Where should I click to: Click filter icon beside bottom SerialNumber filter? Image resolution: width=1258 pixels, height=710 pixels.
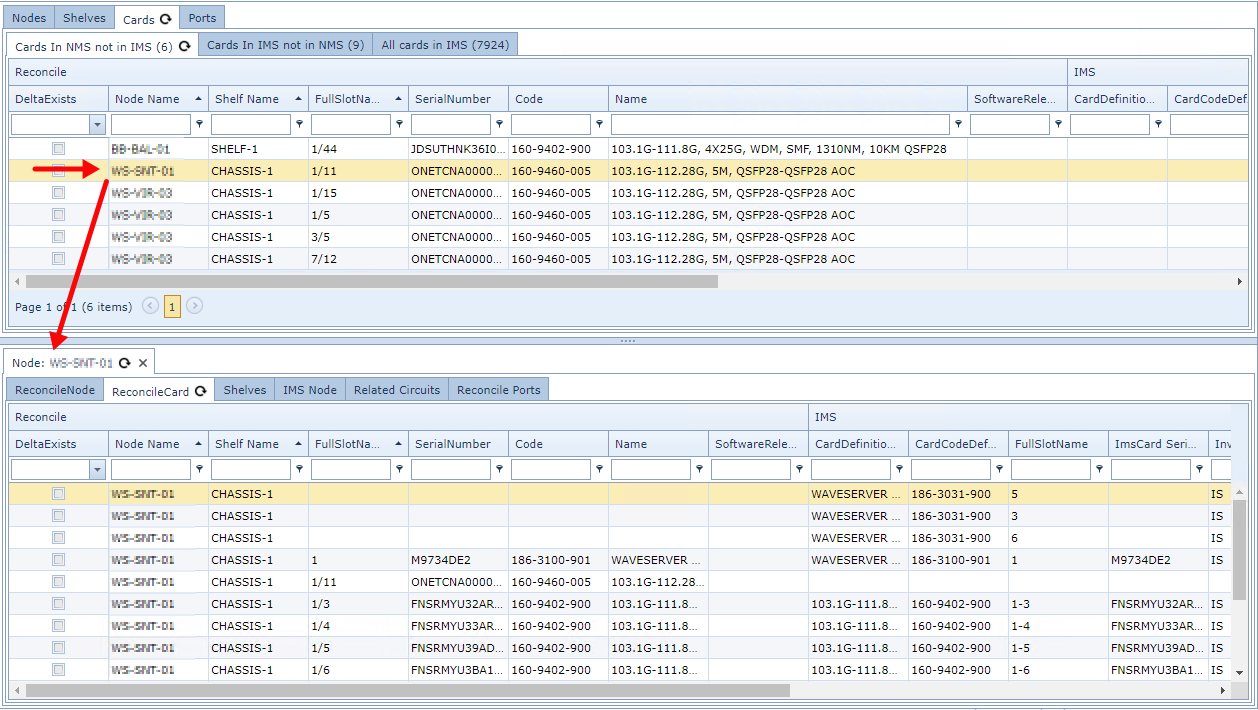[x=499, y=469]
